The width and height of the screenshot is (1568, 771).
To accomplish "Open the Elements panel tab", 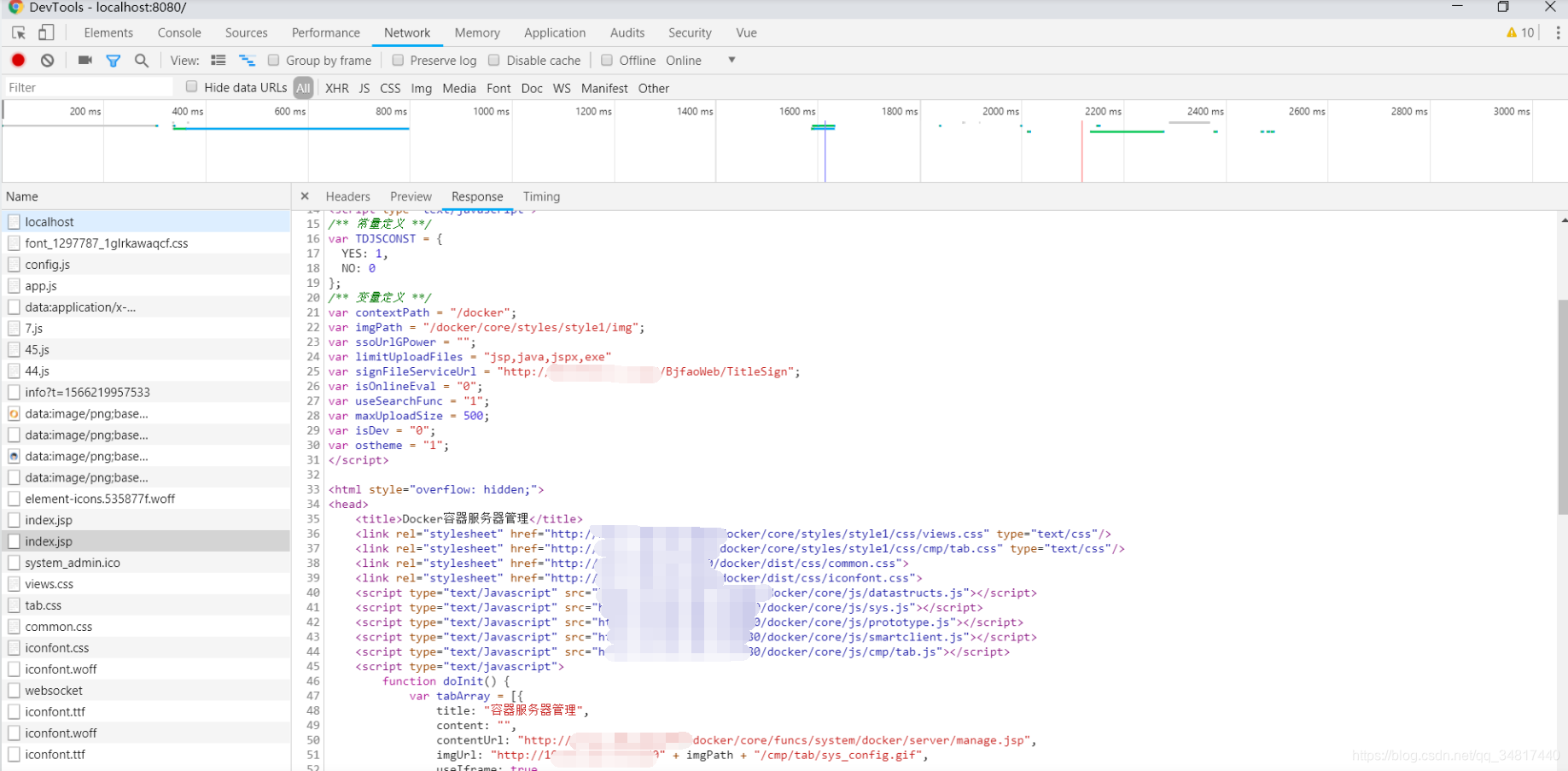I will pyautogui.click(x=108, y=32).
